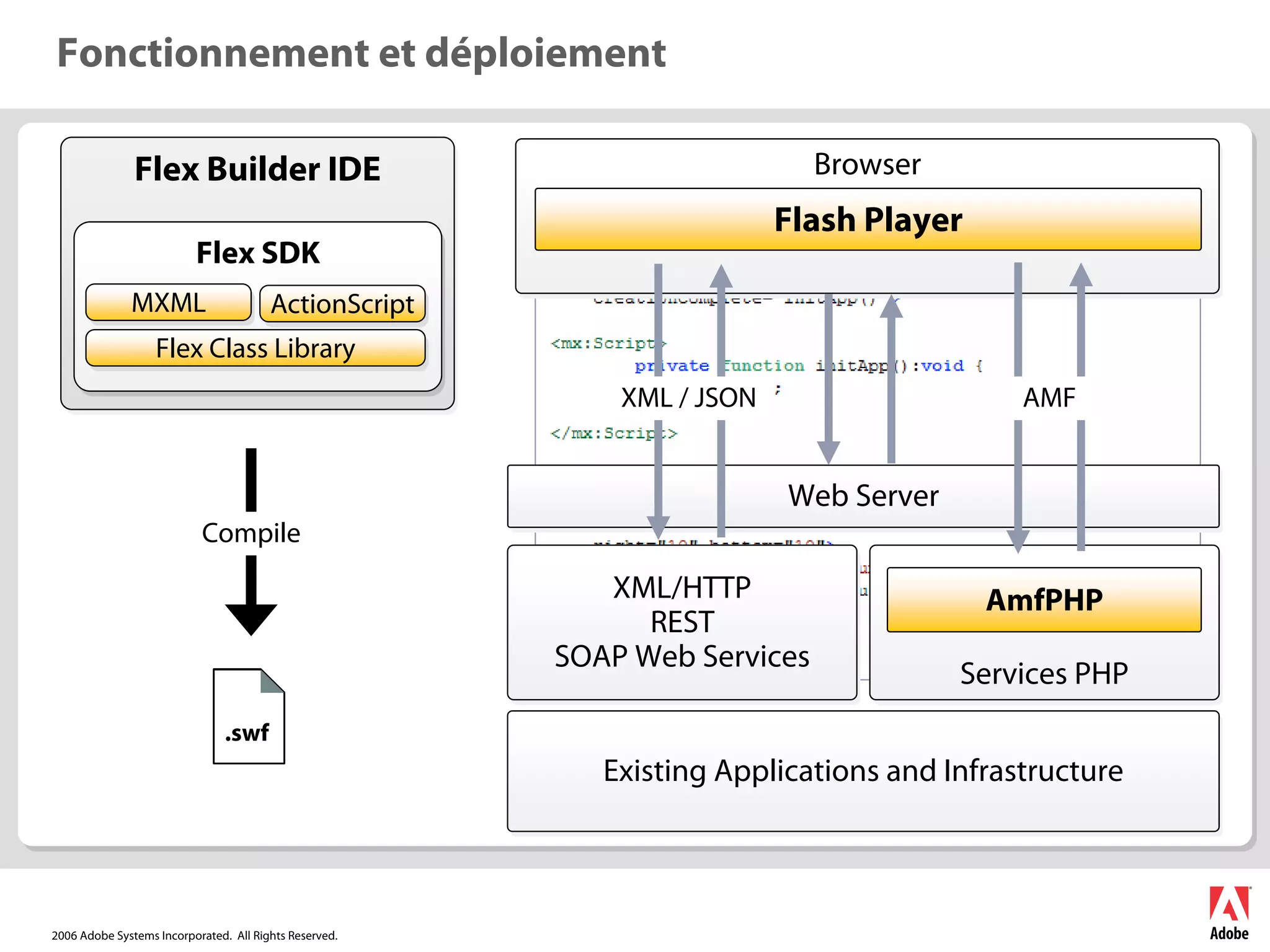Viewport: 1270px width, 952px height.
Task: Click the Browser label
Action: click(x=867, y=164)
